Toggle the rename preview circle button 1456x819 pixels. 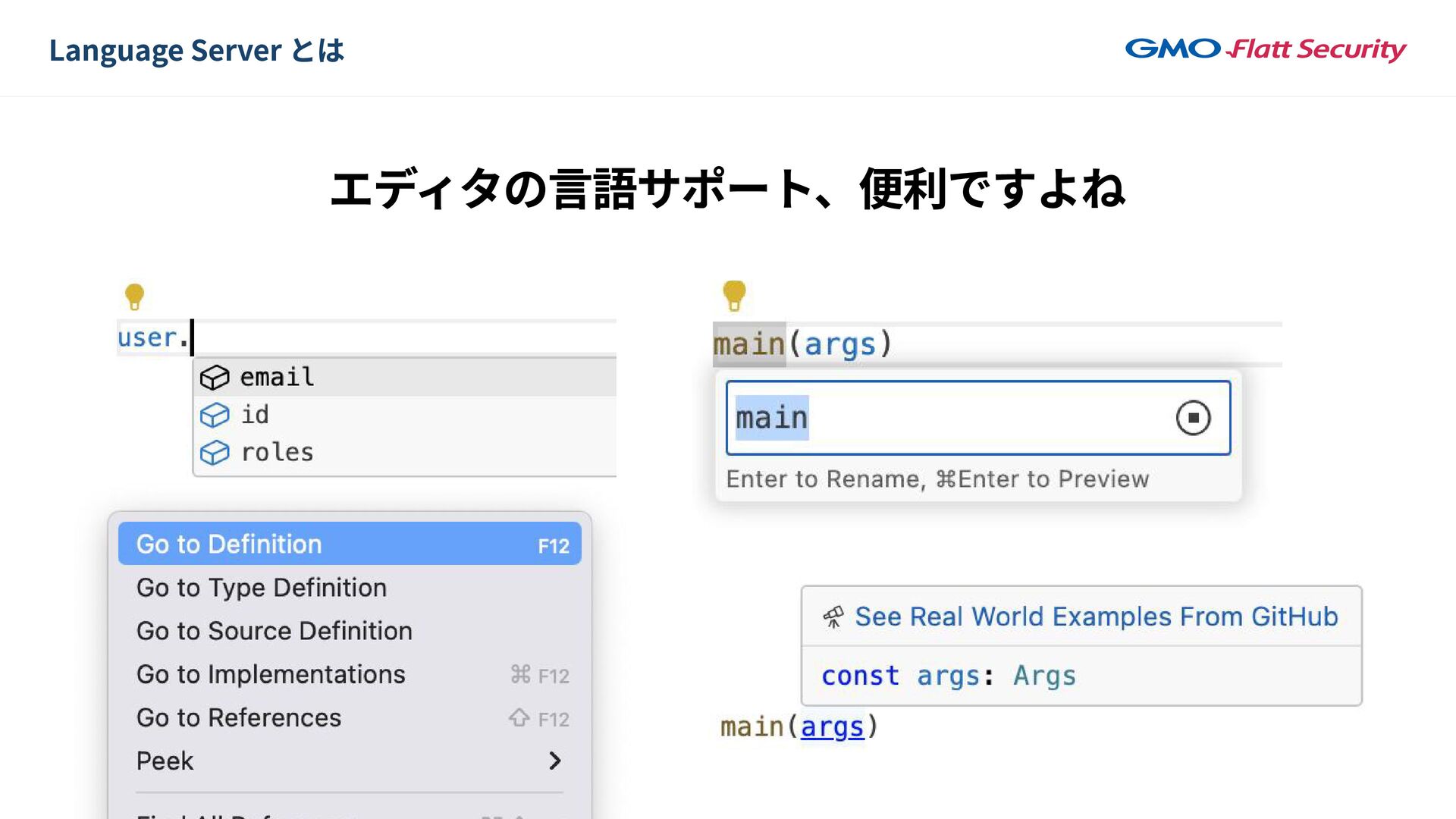click(1193, 418)
